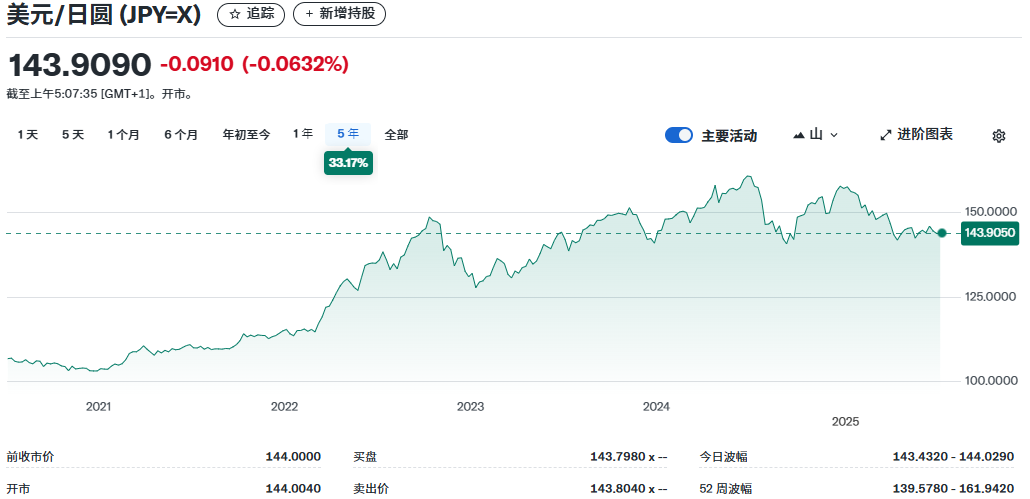Click the 今日波幅 label
Screen dimensions: 1030x499
pos(724,457)
